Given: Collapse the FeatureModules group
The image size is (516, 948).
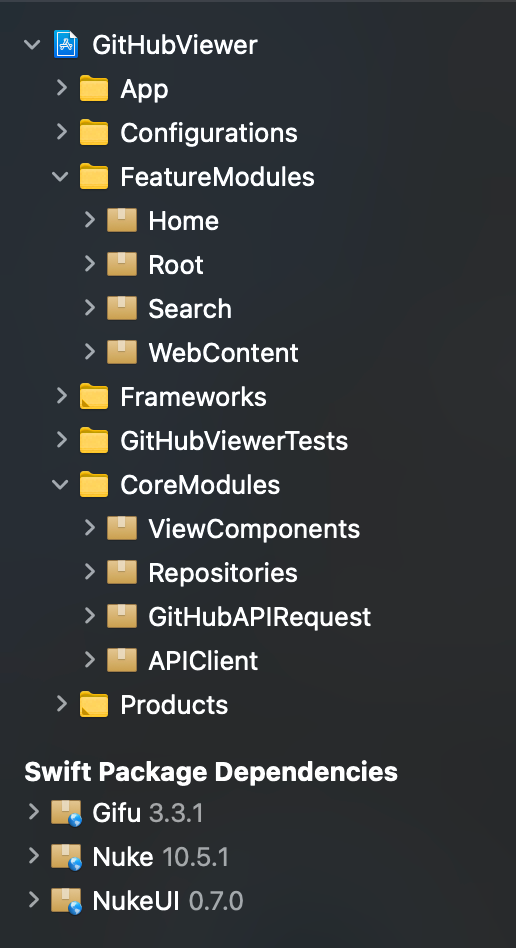Looking at the screenshot, I should pyautogui.click(x=60, y=177).
